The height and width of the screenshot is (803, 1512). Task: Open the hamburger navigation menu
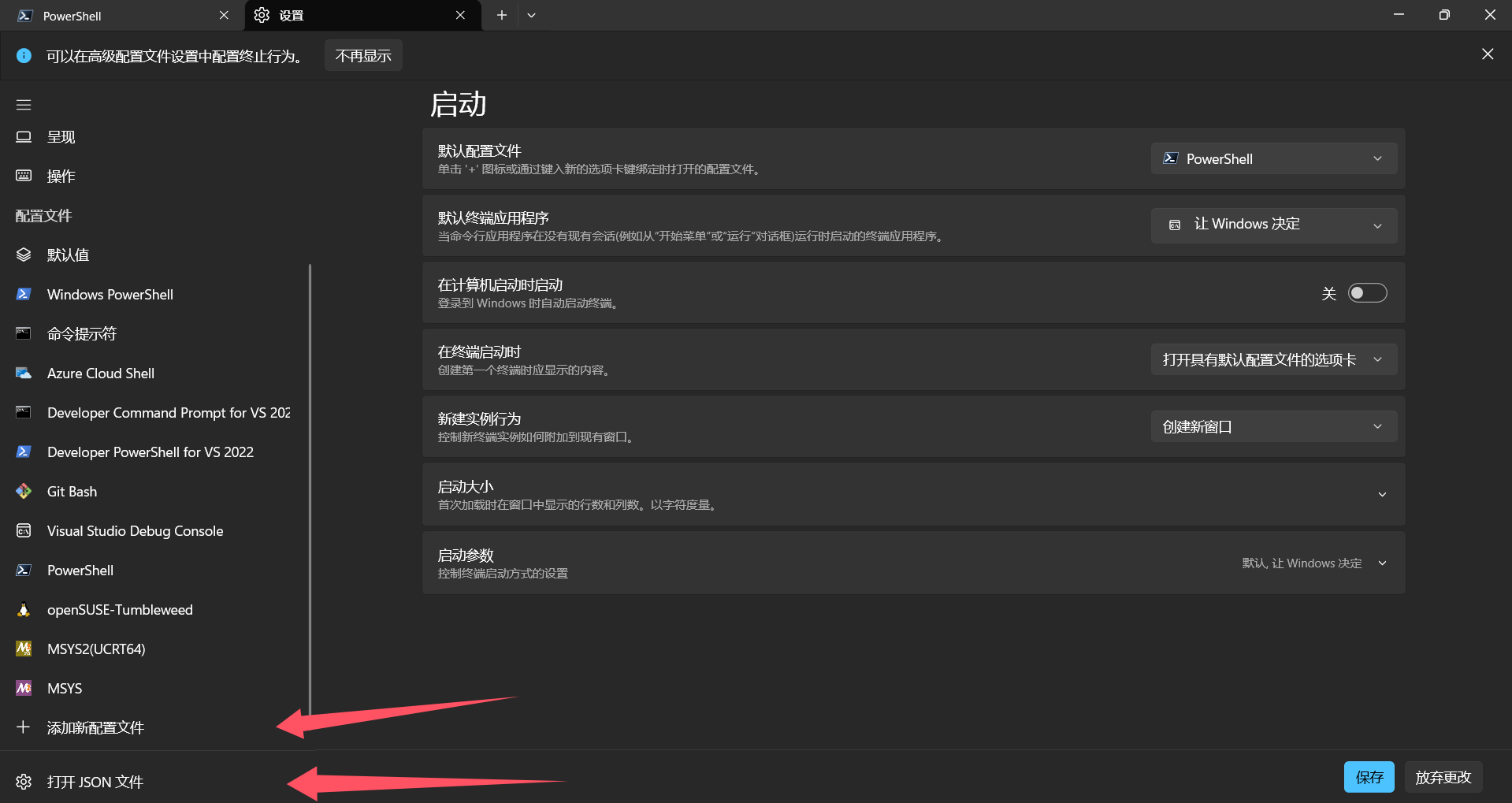pos(23,104)
